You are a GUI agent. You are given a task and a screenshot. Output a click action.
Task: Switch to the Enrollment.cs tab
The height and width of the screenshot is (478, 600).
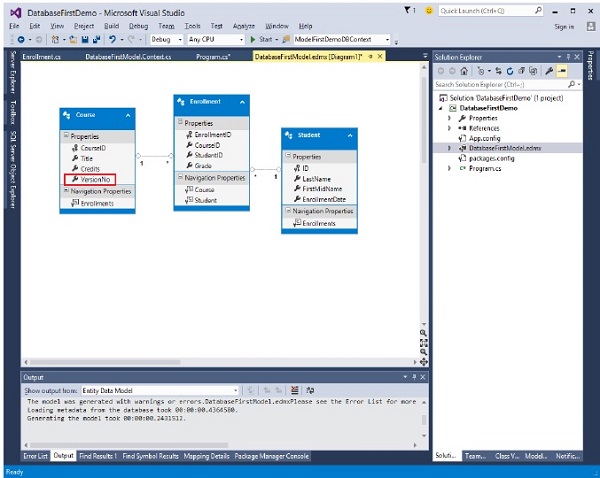pos(41,57)
